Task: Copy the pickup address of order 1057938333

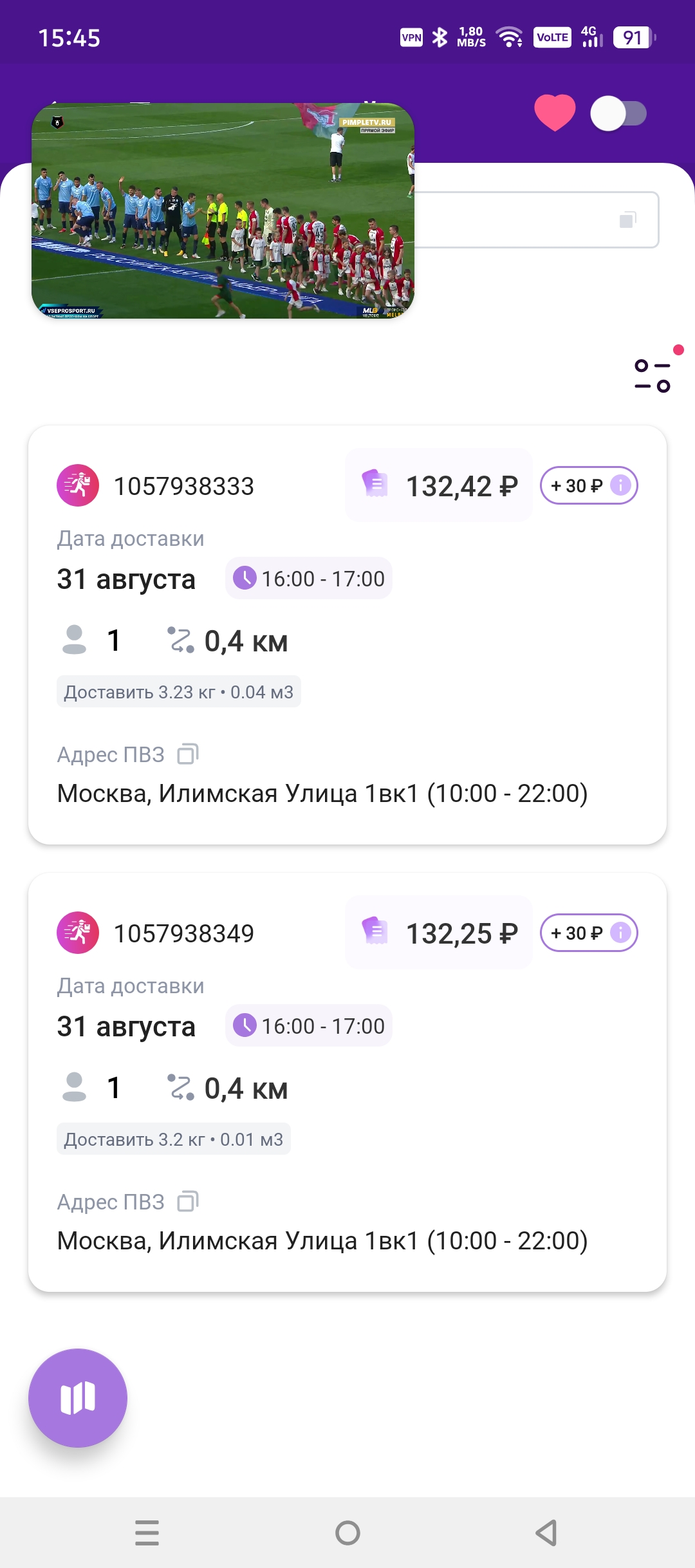Action: pos(188,754)
